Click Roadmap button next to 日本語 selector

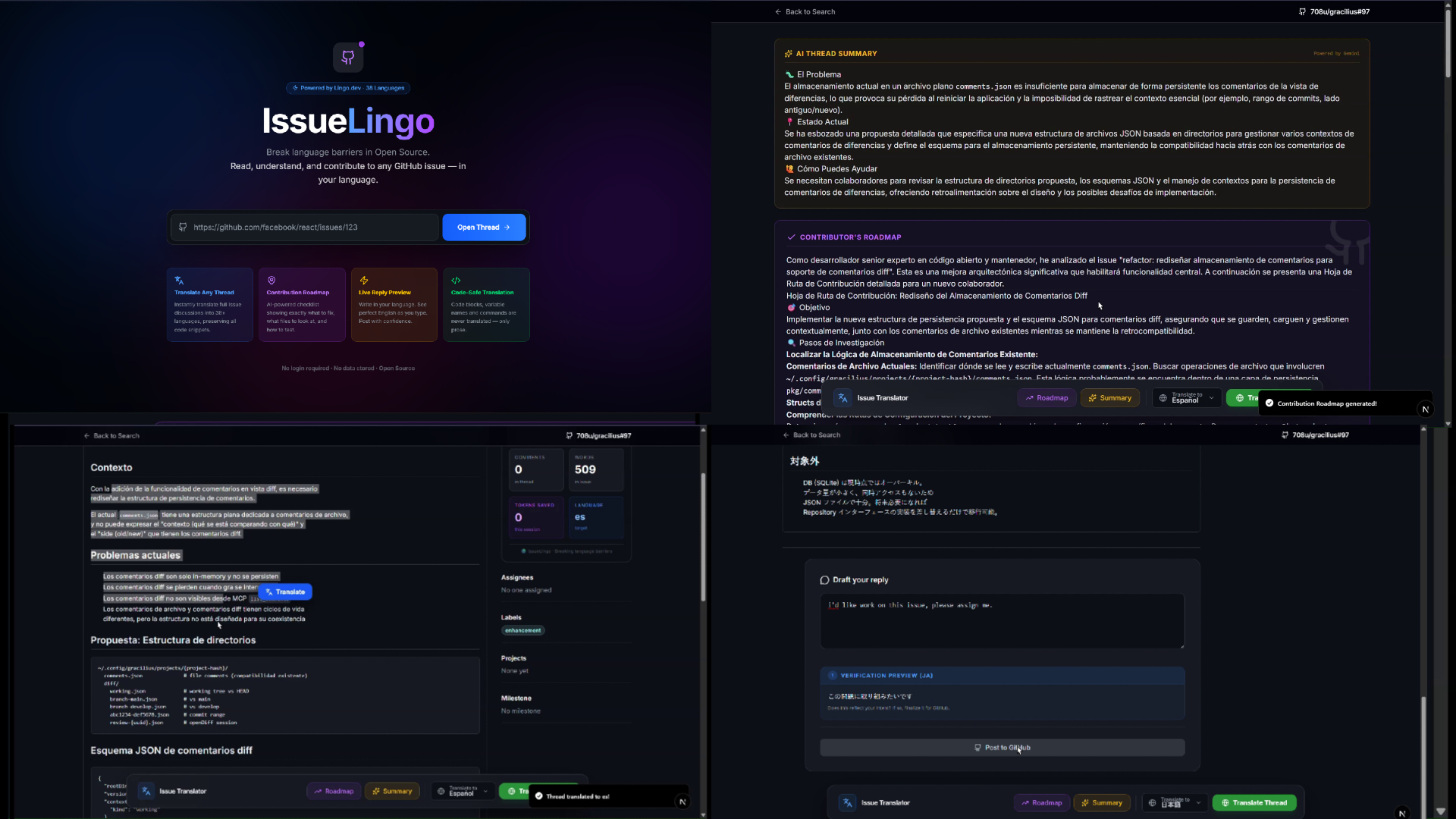coord(1041,802)
